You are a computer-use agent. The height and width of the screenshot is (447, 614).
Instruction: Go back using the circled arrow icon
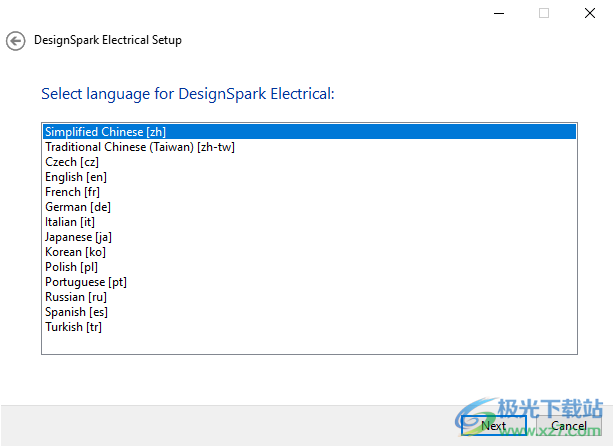(x=16, y=41)
